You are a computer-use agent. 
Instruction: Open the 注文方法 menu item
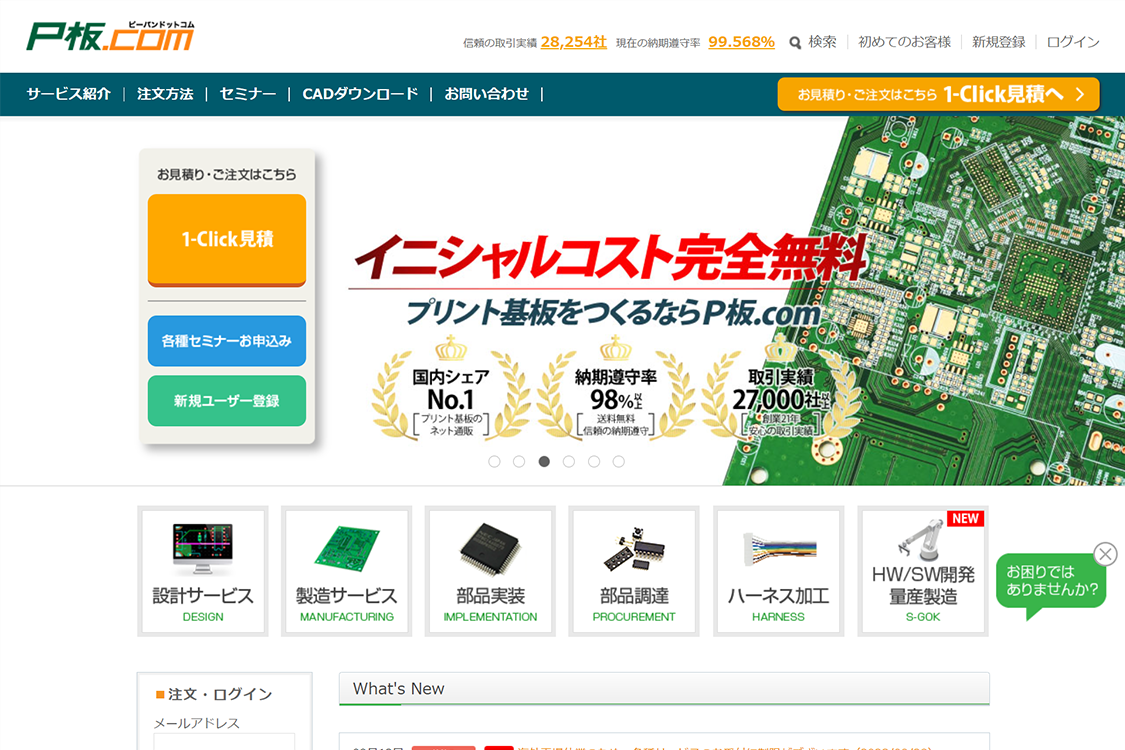(x=165, y=94)
